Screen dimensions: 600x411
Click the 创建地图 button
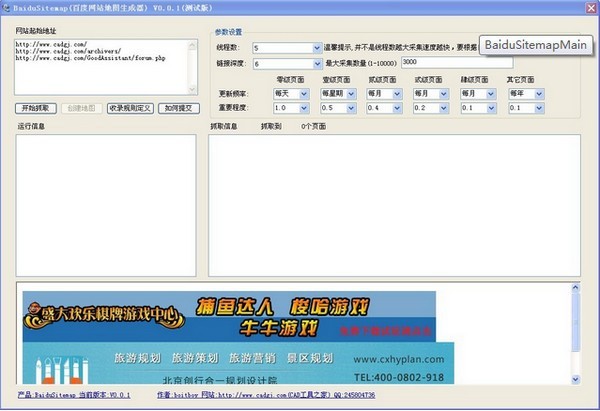pos(82,108)
